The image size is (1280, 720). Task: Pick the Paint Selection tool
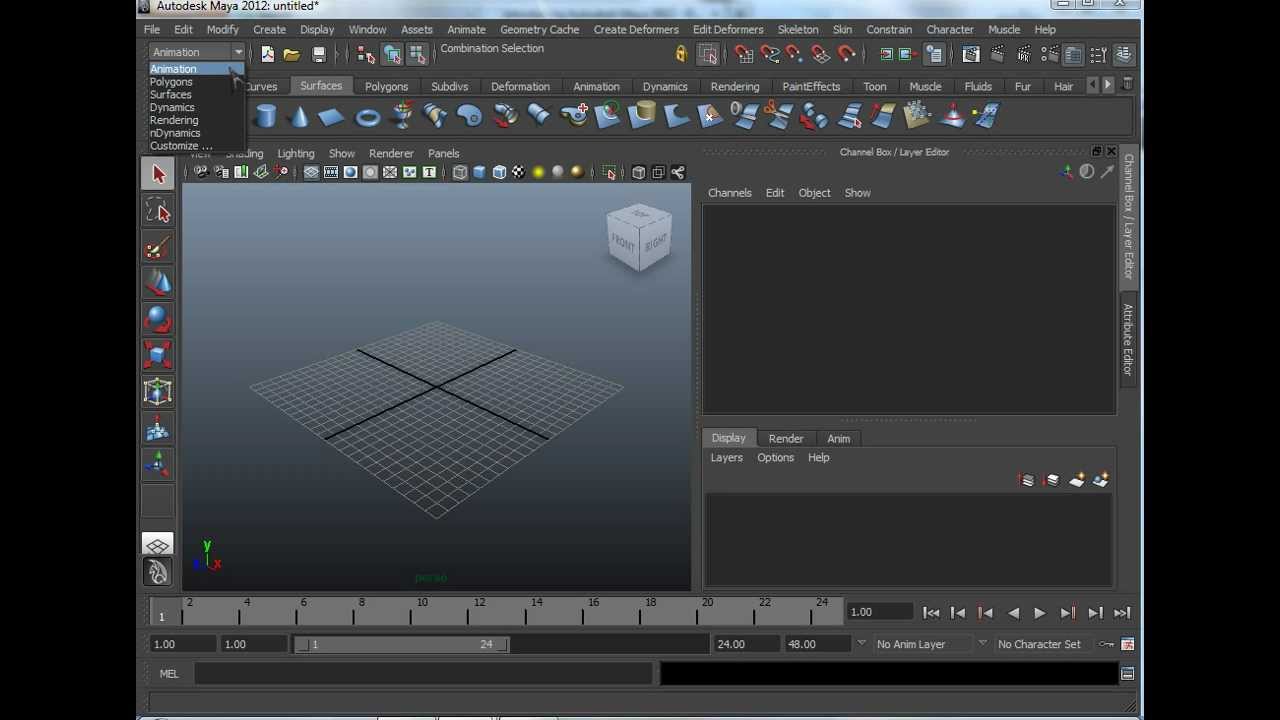point(158,247)
